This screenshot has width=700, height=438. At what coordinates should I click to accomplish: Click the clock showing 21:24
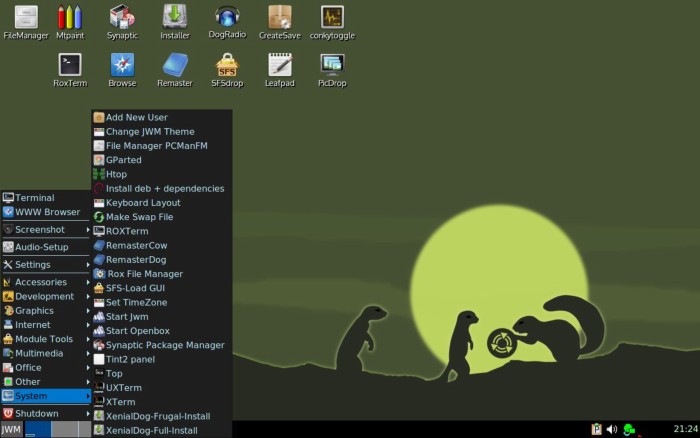point(685,429)
